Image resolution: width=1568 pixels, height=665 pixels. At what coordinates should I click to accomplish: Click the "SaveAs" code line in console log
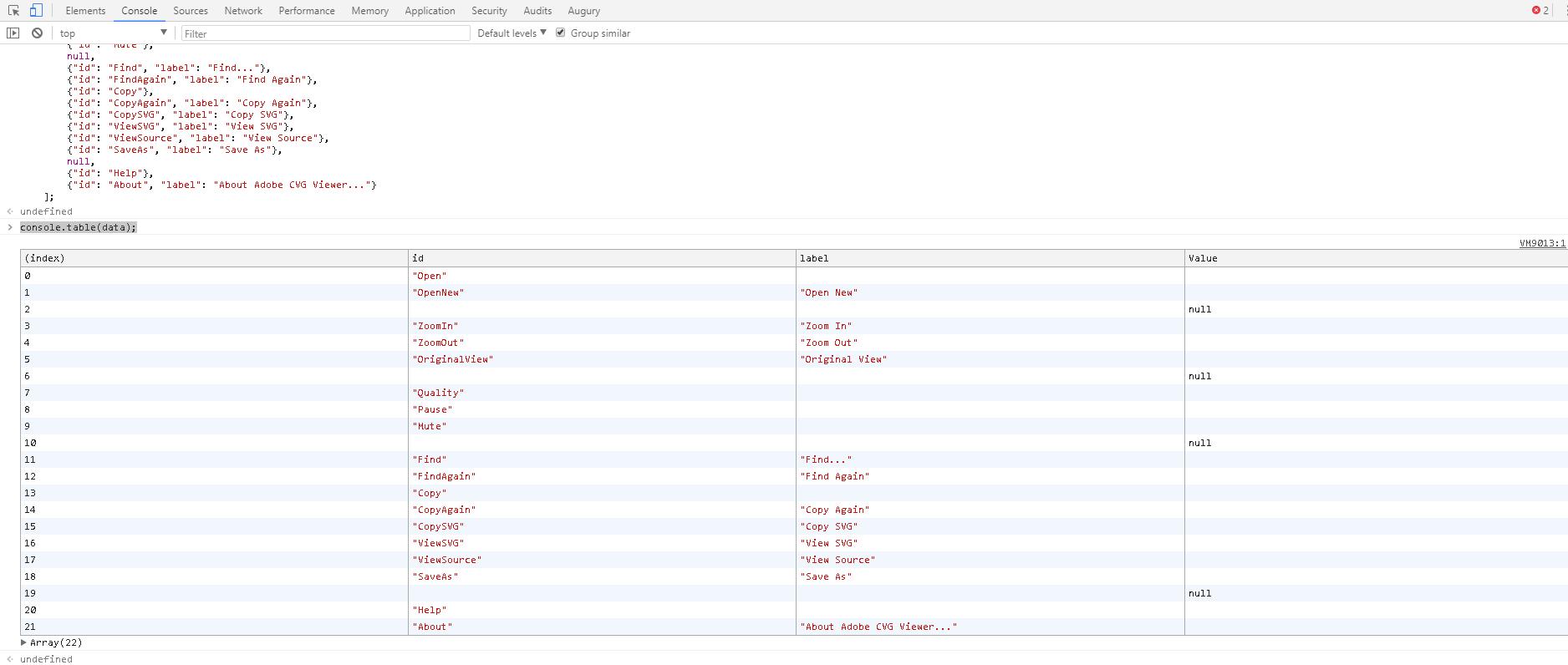click(x=175, y=150)
